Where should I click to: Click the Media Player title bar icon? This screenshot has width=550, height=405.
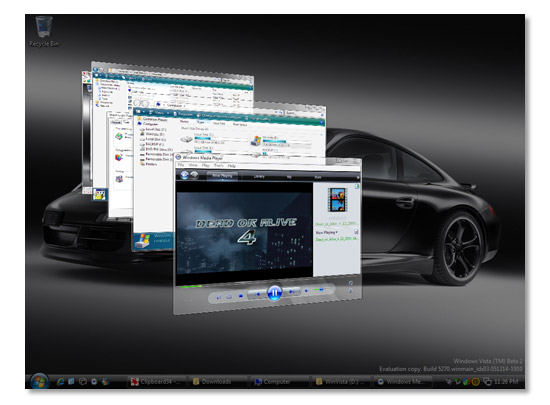(x=178, y=157)
